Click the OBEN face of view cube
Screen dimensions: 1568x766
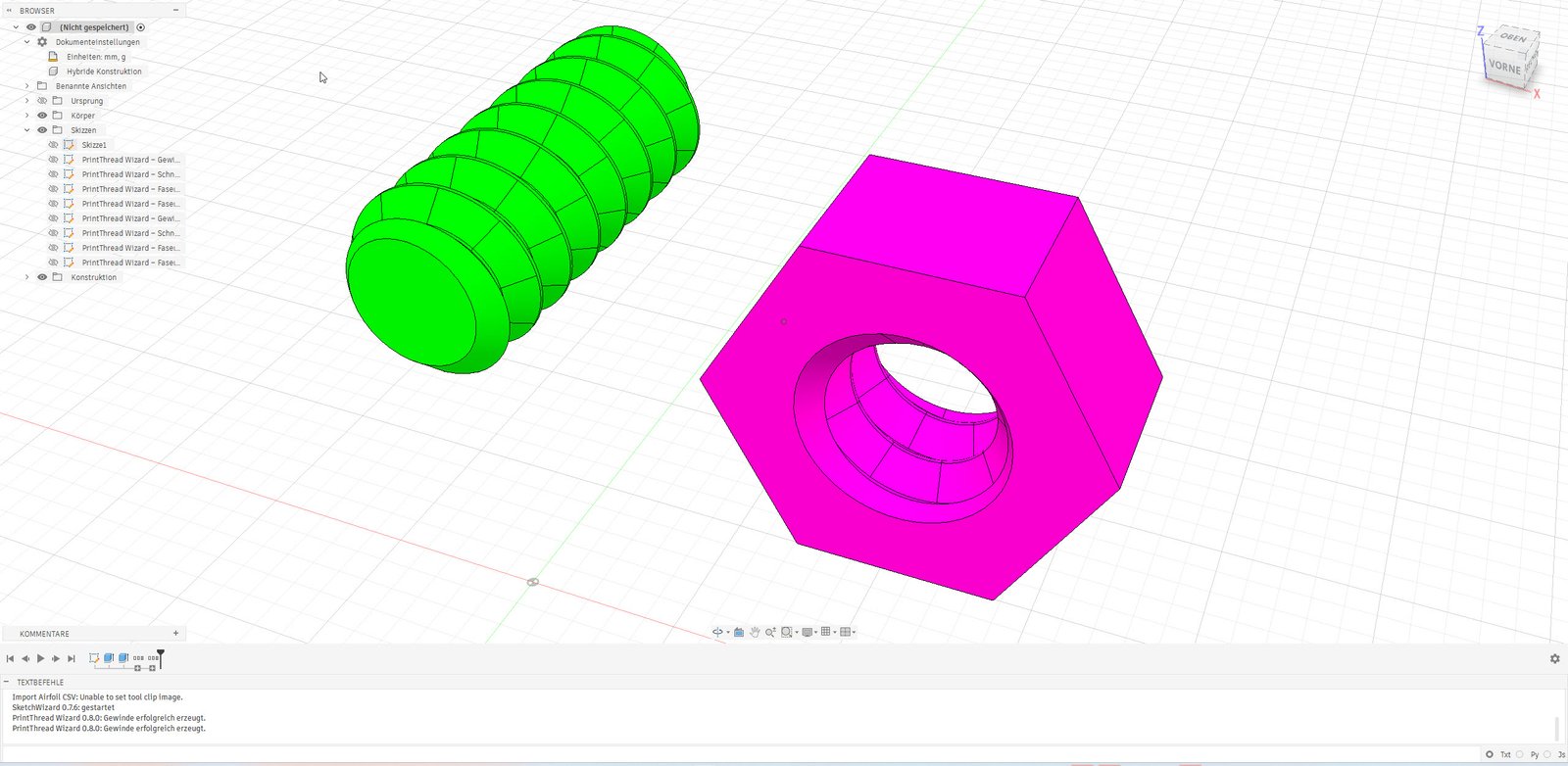[1514, 37]
